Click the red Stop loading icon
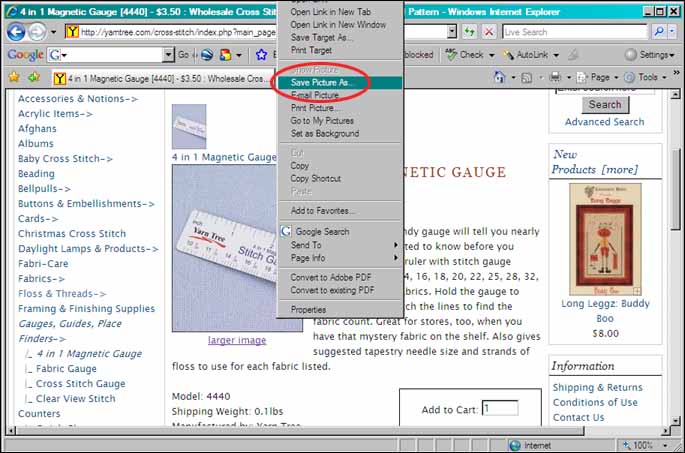This screenshot has height=453, width=685. (489, 31)
